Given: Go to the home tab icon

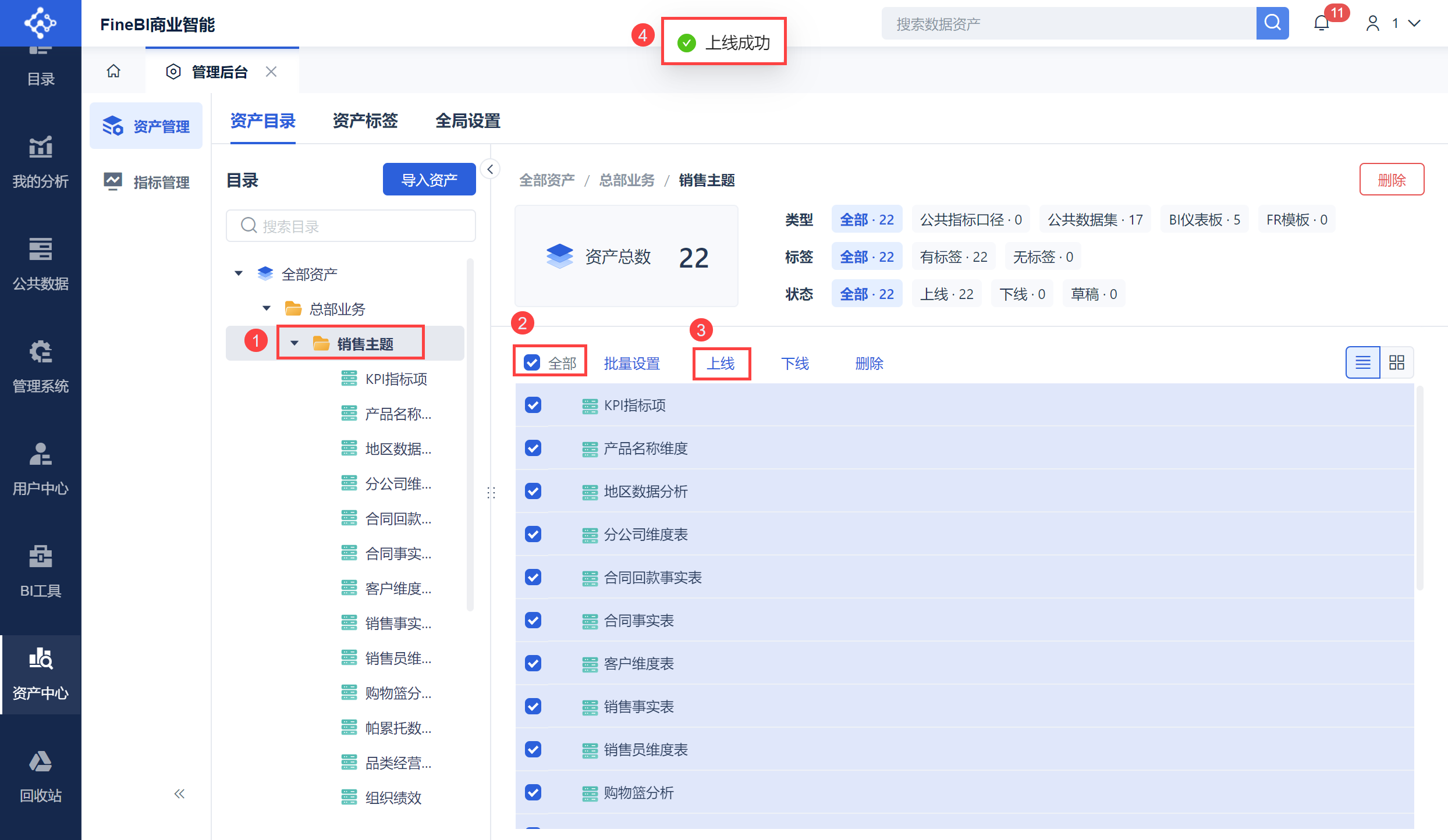Looking at the screenshot, I should click(x=113, y=71).
